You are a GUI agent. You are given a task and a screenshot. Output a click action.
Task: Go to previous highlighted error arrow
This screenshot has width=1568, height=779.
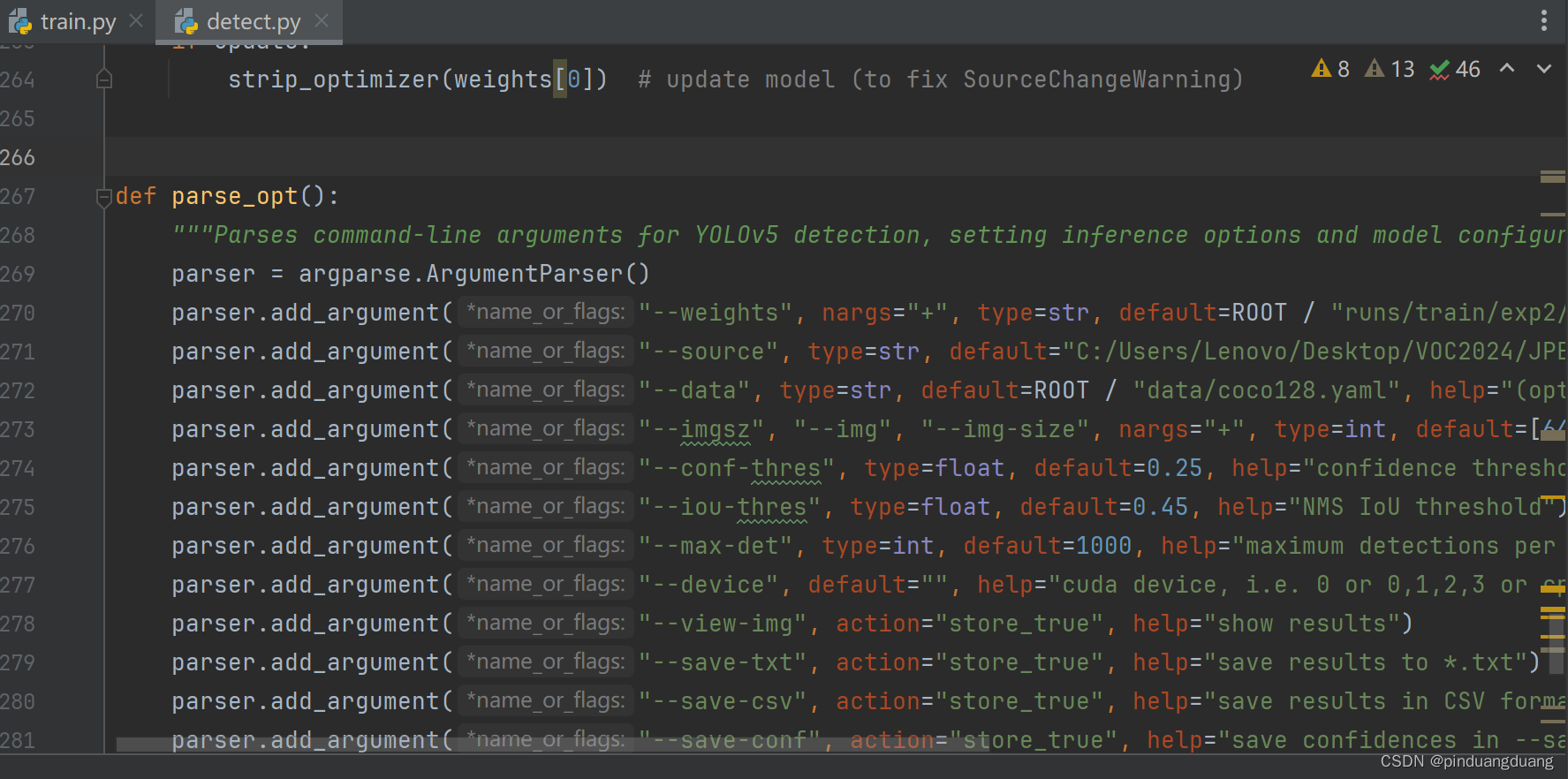(1507, 69)
